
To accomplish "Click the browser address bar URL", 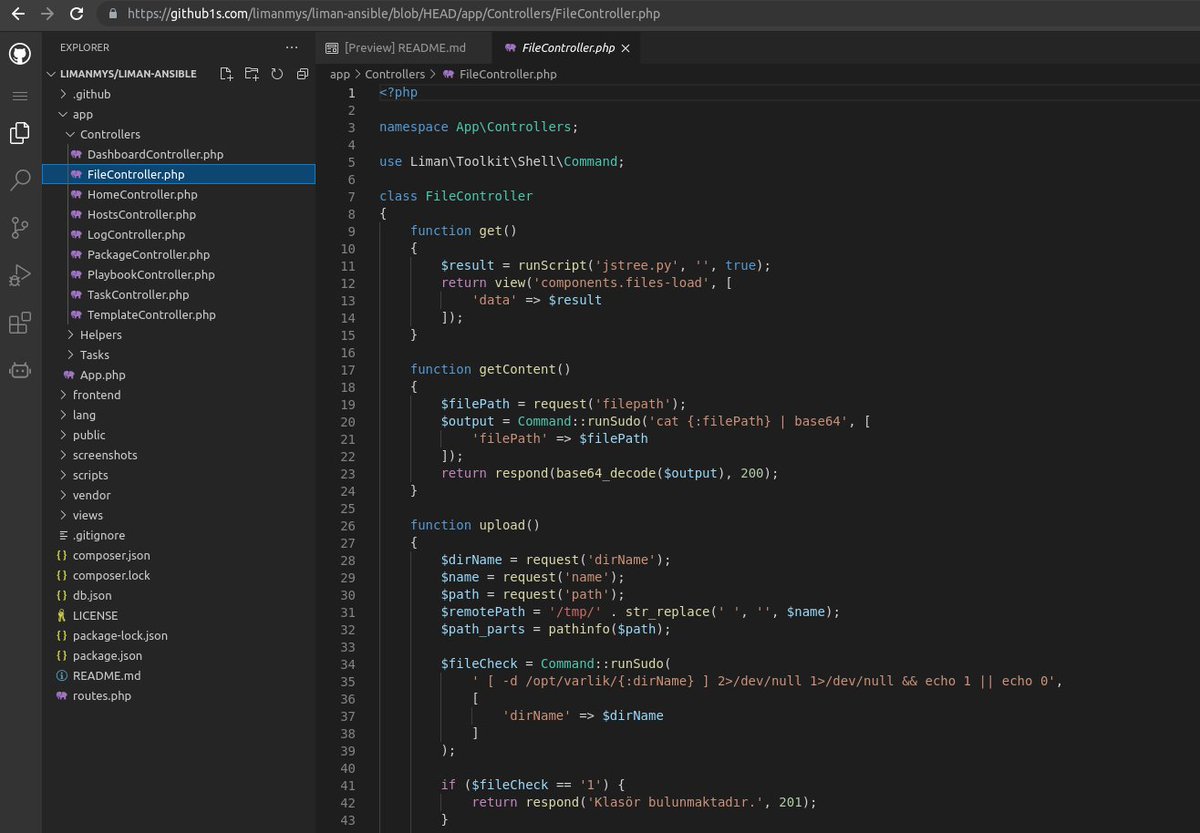I will pos(392,15).
